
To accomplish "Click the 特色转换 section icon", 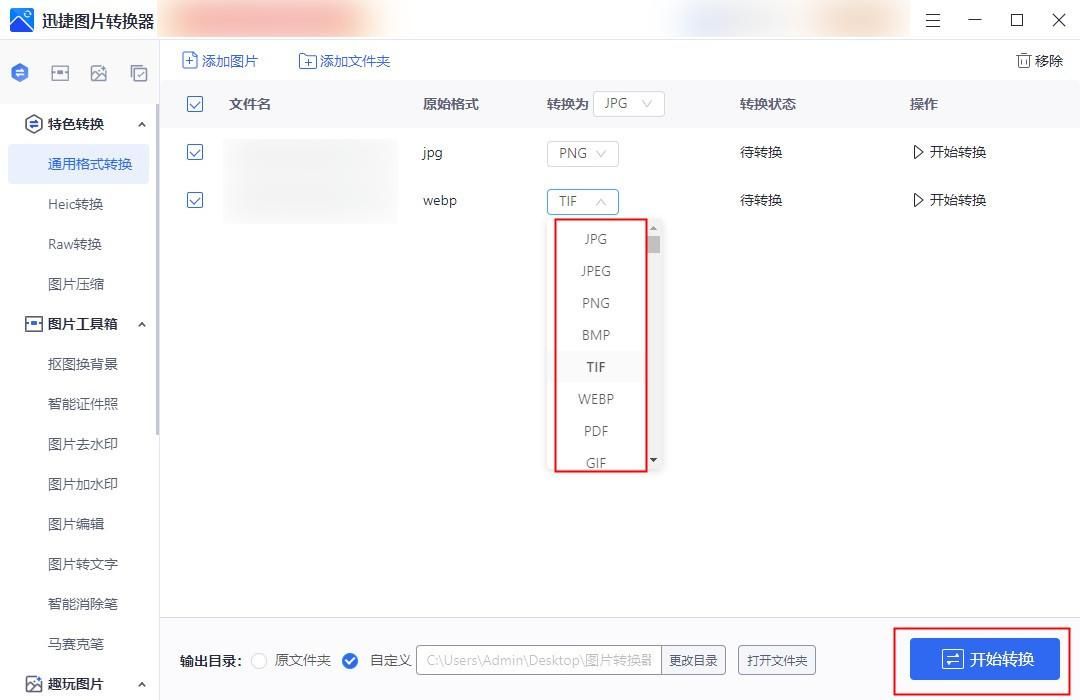I will (x=33, y=124).
